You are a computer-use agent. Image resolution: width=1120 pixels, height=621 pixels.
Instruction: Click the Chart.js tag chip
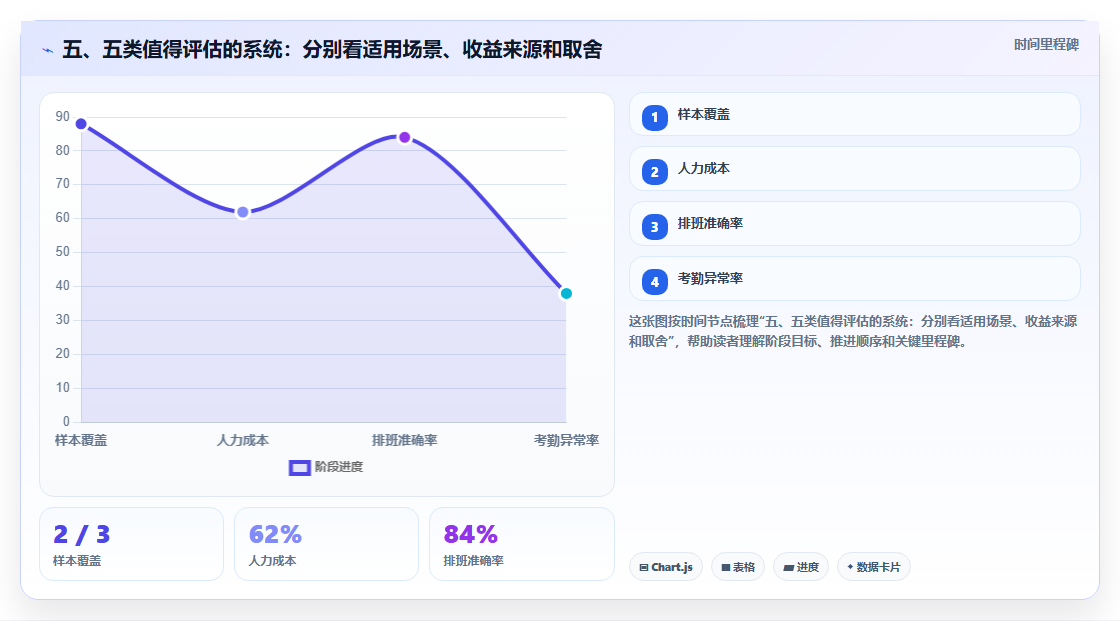(666, 567)
